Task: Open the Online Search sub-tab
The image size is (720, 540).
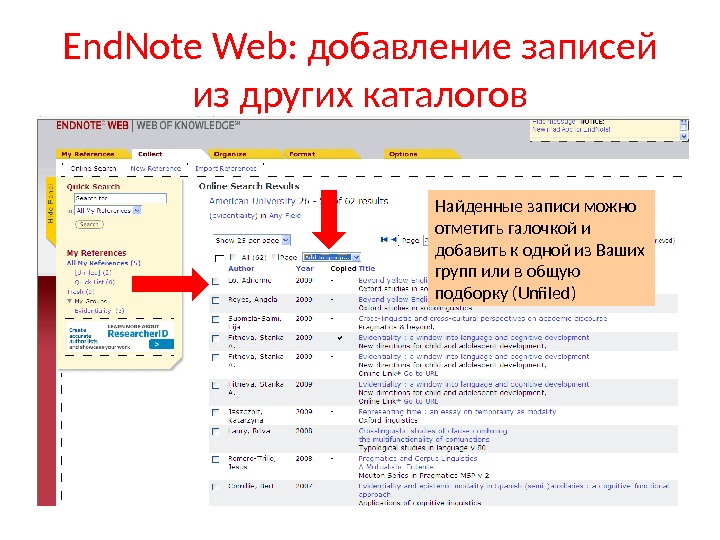Action: [93, 169]
